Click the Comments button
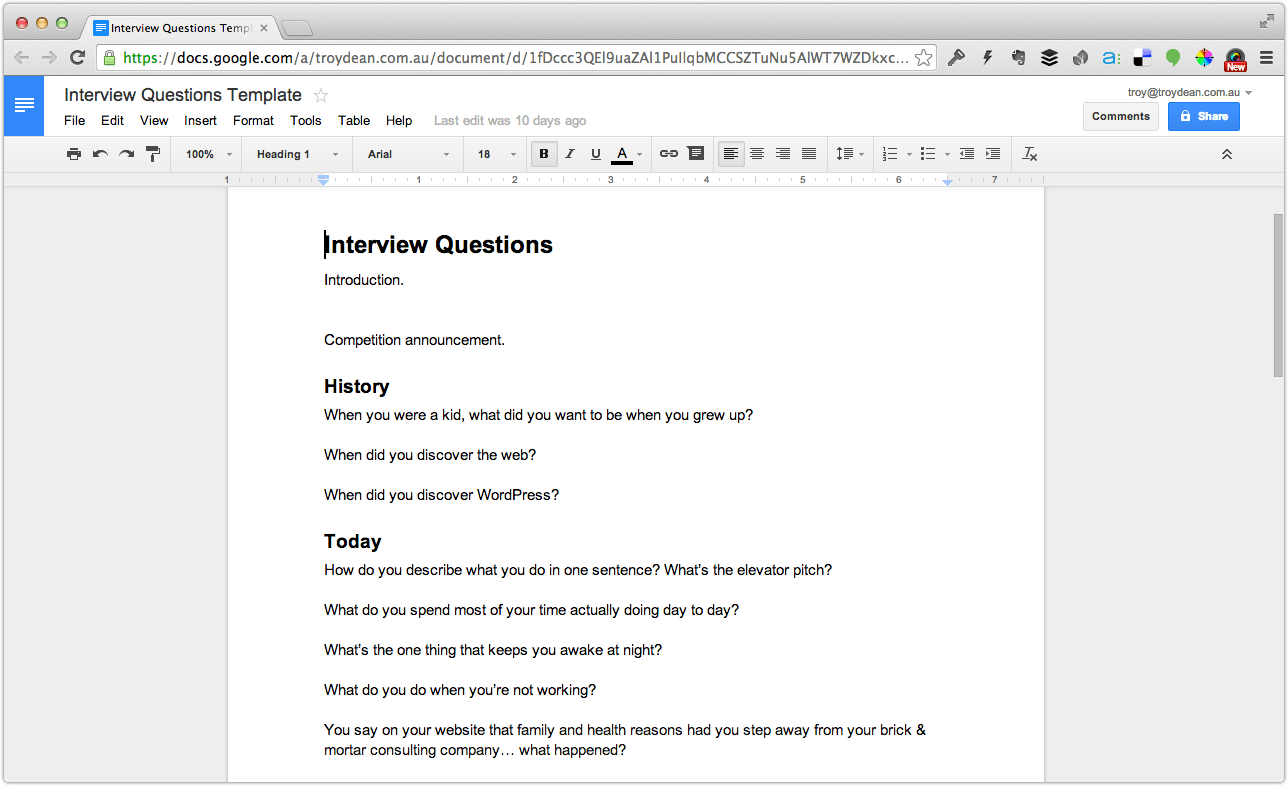The image size is (1288, 786). coord(1121,116)
